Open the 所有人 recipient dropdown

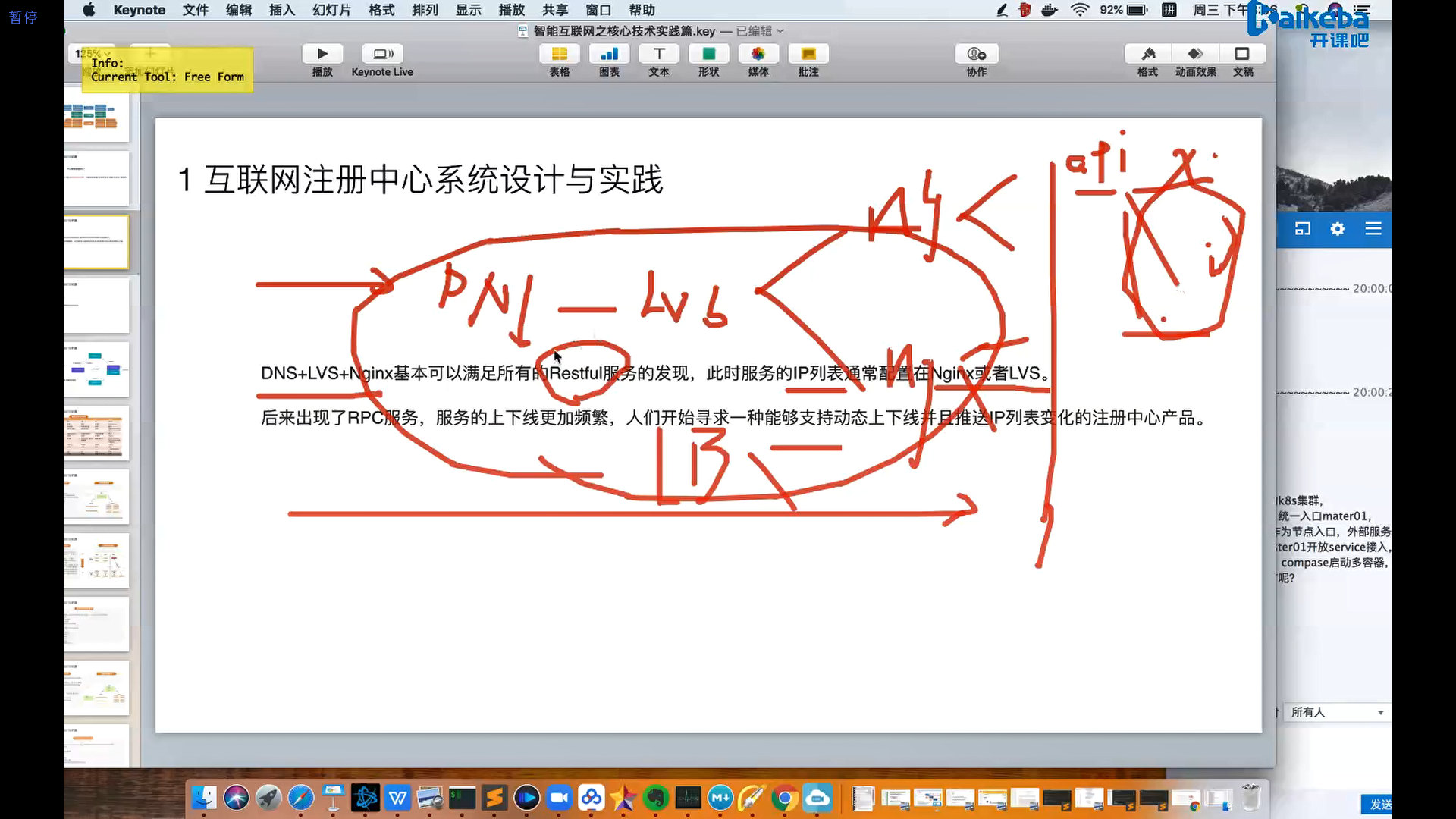click(1336, 712)
